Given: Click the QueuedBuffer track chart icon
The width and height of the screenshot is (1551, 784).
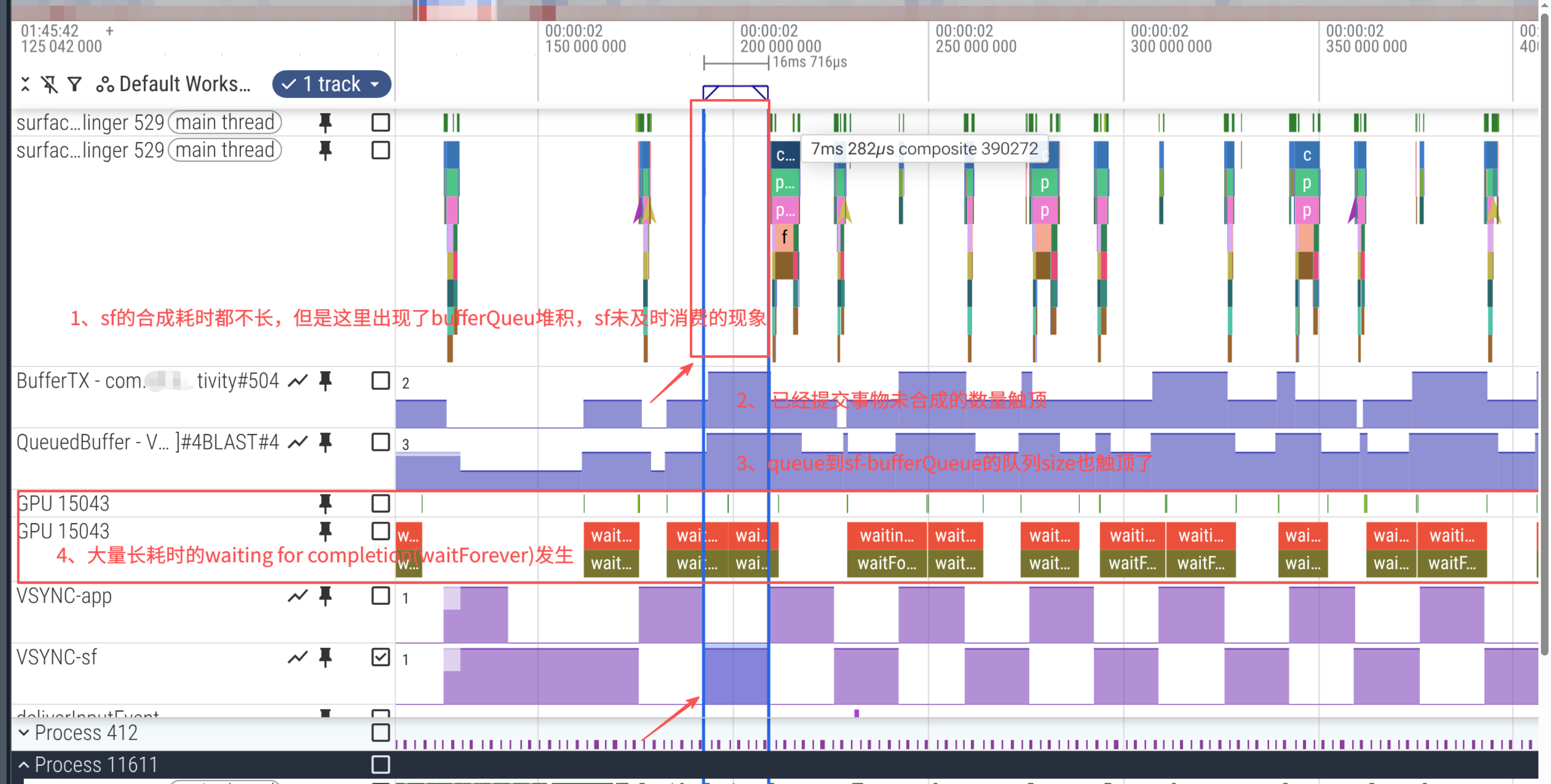Looking at the screenshot, I should coord(297,442).
